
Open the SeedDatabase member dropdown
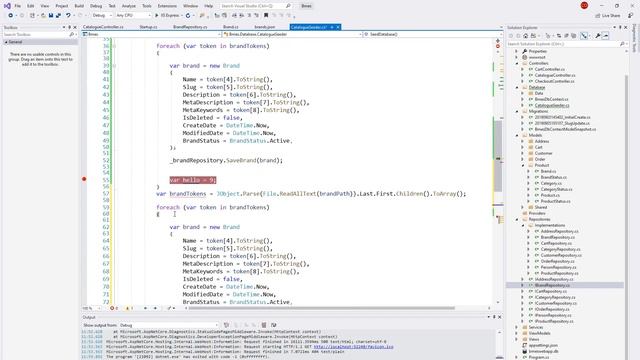pos(433,34)
